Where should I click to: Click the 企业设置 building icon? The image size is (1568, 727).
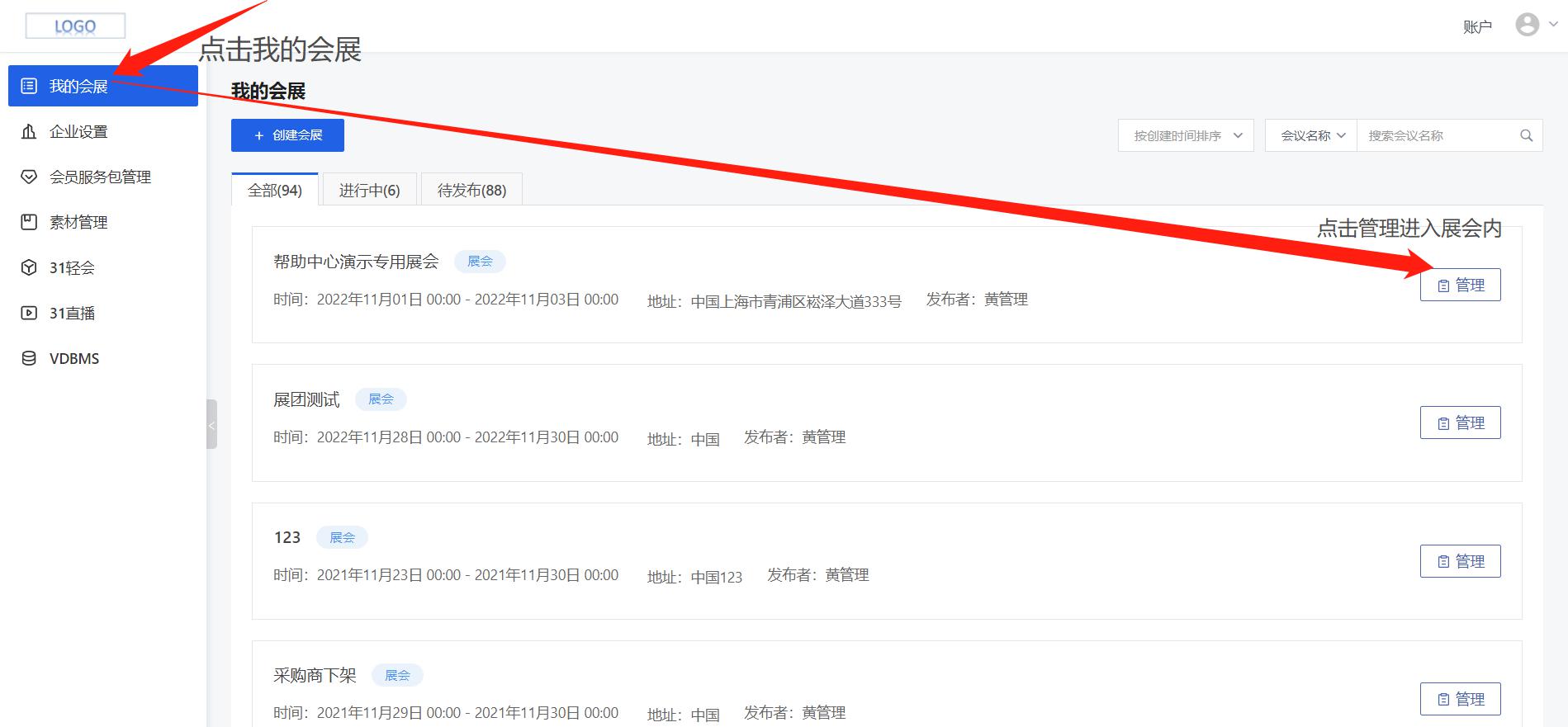click(29, 131)
